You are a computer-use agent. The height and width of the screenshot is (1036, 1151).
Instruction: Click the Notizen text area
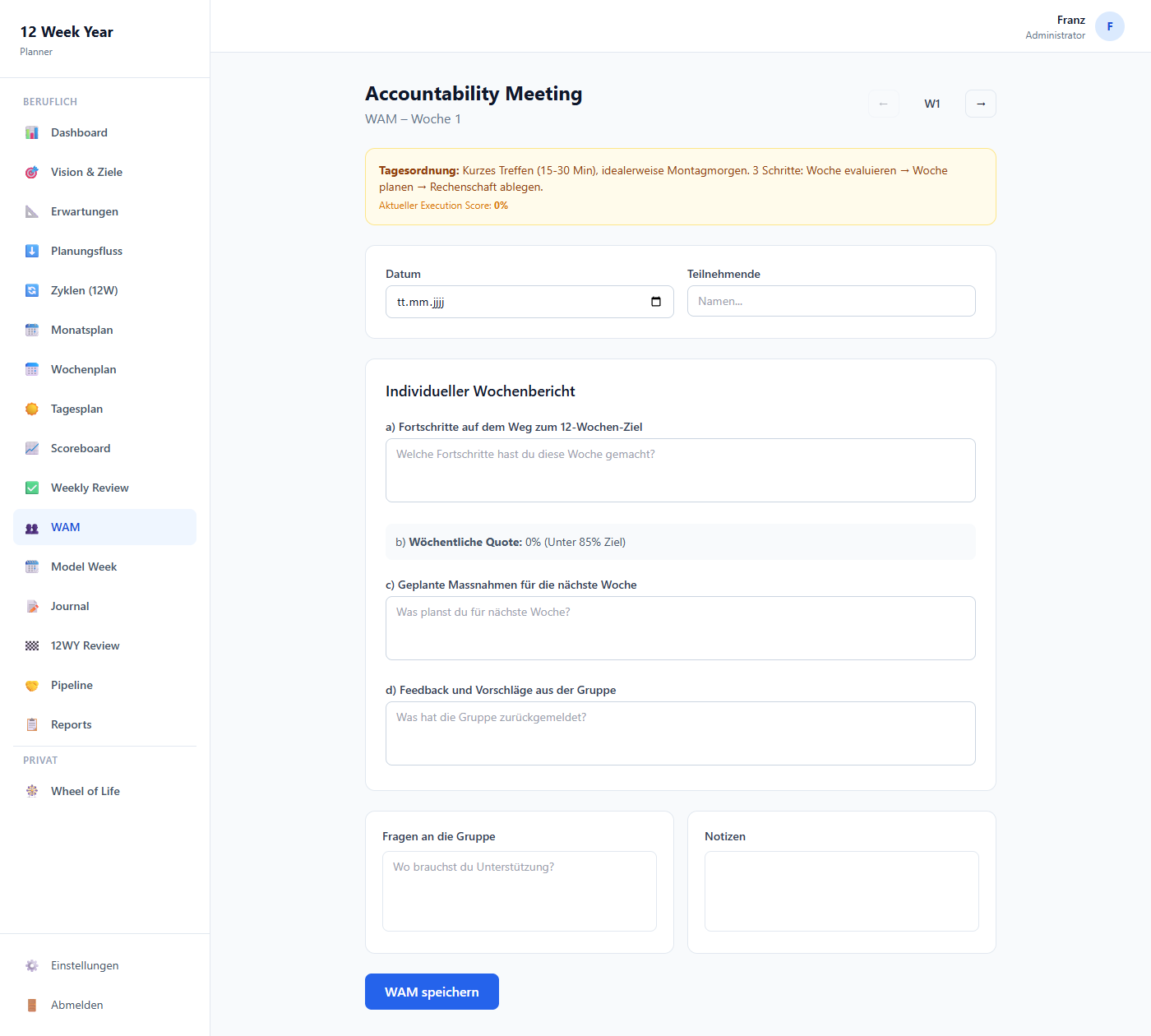tap(841, 891)
